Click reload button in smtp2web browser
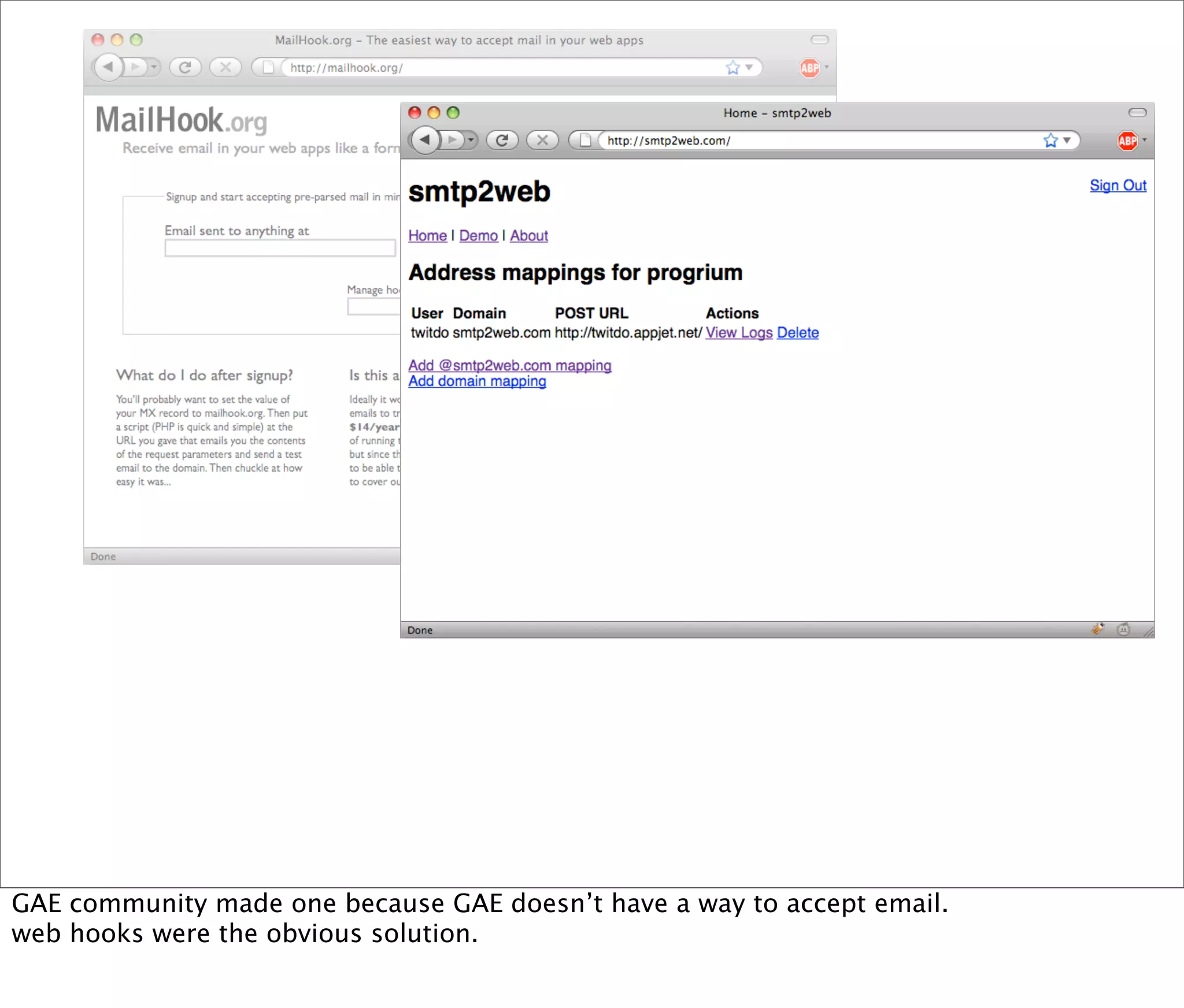The image size is (1184, 1008). [501, 140]
